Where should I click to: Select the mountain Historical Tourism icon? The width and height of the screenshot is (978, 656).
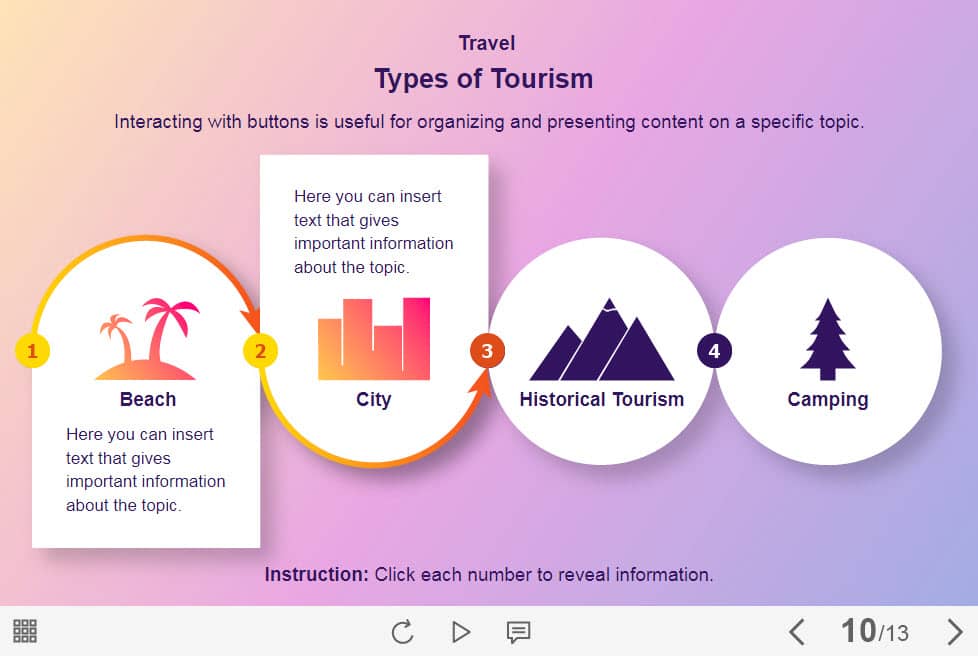point(601,340)
